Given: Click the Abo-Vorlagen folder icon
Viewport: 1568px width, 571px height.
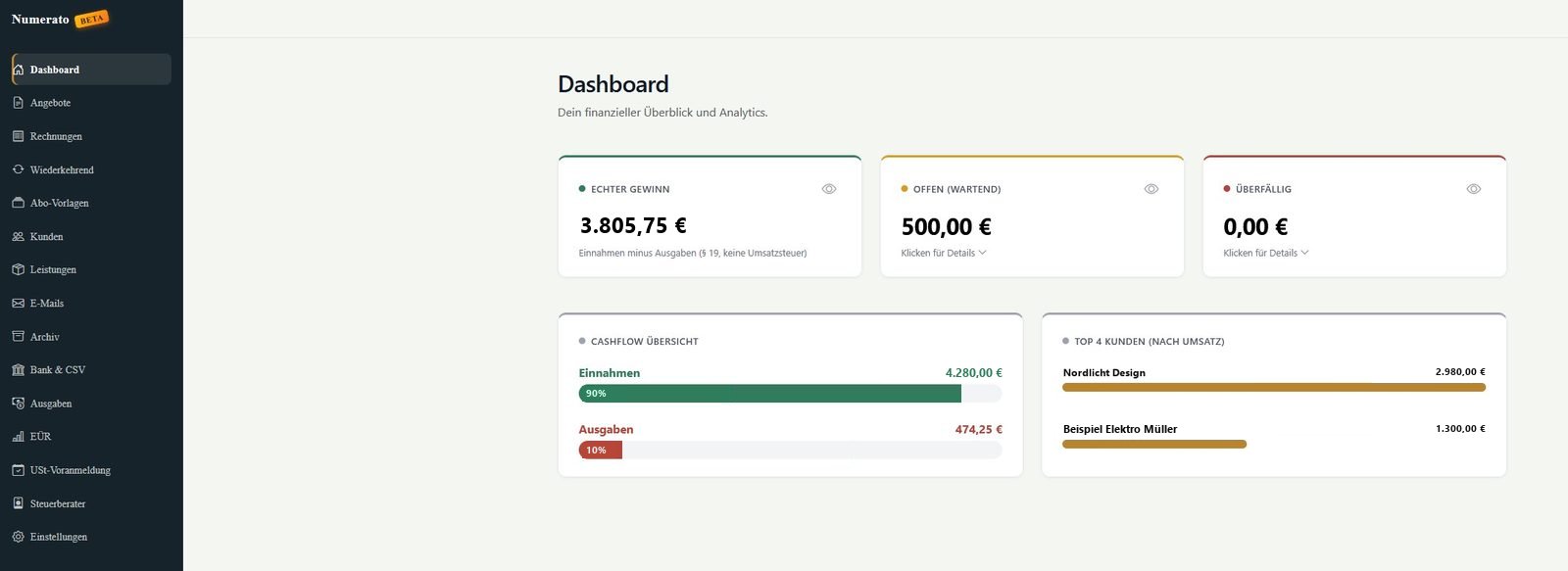Looking at the screenshot, I should (18, 203).
